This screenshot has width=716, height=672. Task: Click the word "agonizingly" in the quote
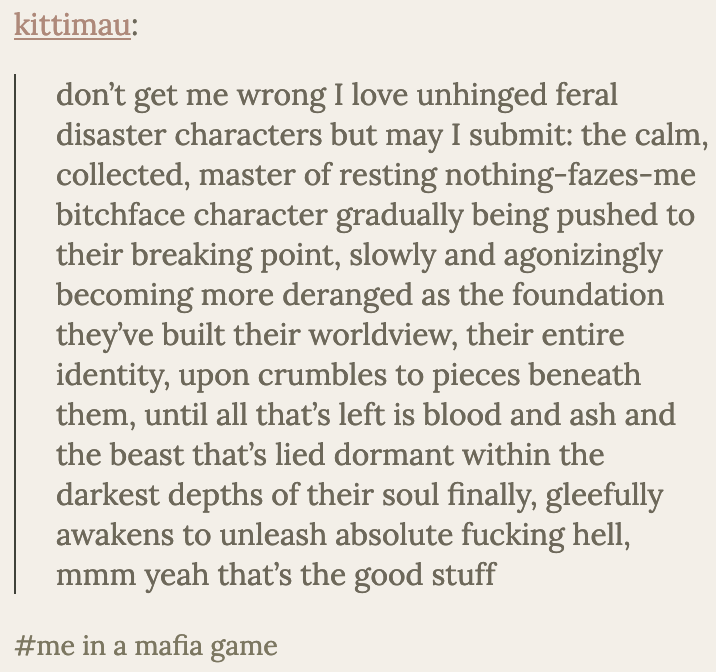[x=583, y=257]
